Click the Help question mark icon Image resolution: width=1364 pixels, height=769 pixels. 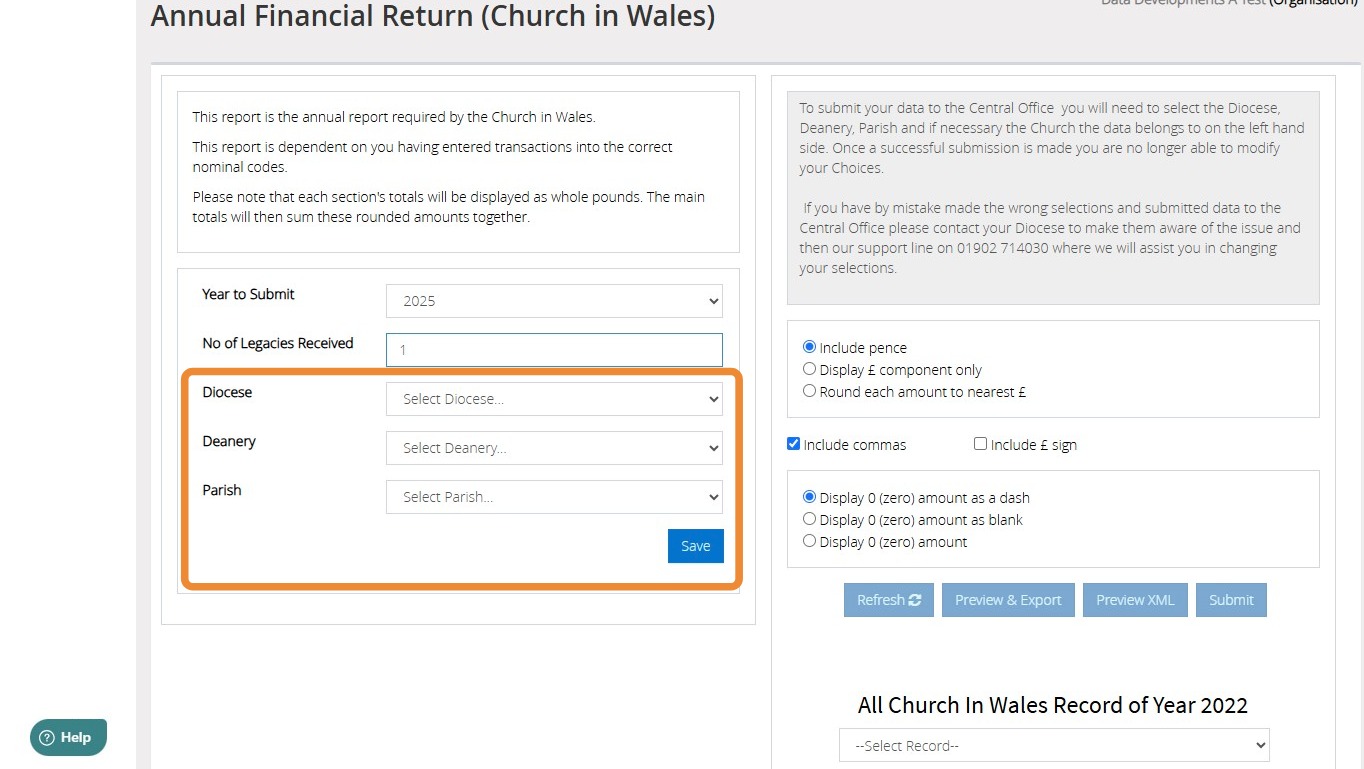[x=47, y=738]
